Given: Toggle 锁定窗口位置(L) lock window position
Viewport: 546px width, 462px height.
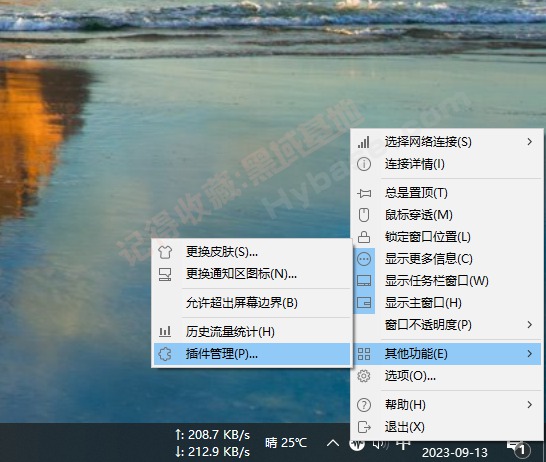Looking at the screenshot, I should coord(447,237).
